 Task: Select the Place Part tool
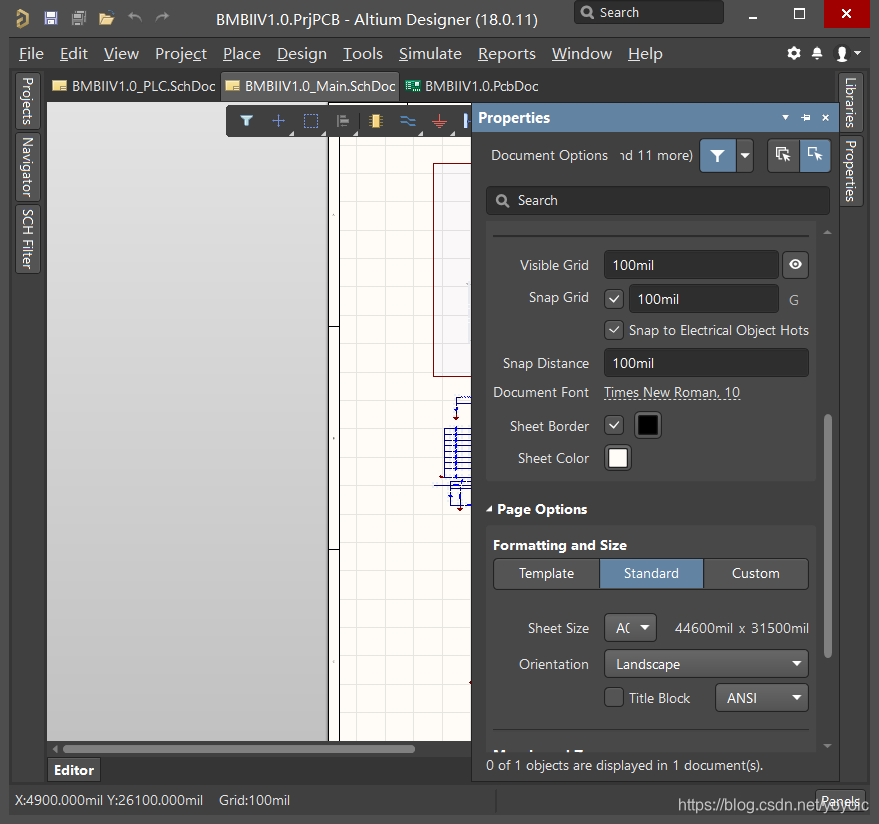(x=376, y=121)
